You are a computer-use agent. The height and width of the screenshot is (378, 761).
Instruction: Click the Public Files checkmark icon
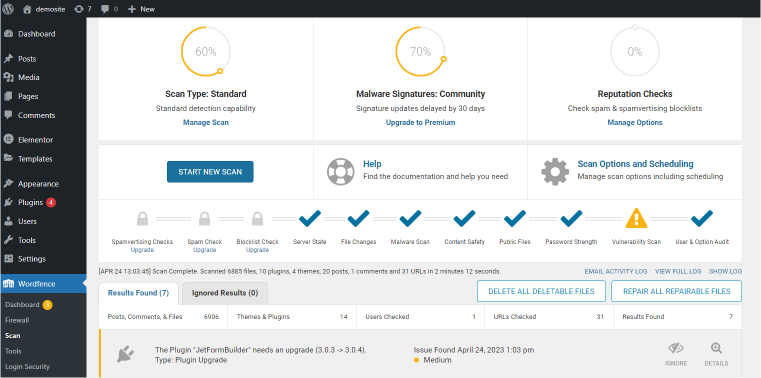point(515,218)
